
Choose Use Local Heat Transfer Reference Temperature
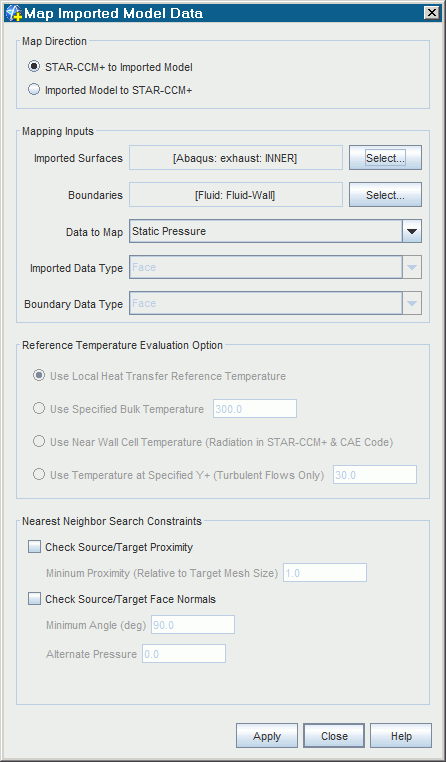pos(38,376)
